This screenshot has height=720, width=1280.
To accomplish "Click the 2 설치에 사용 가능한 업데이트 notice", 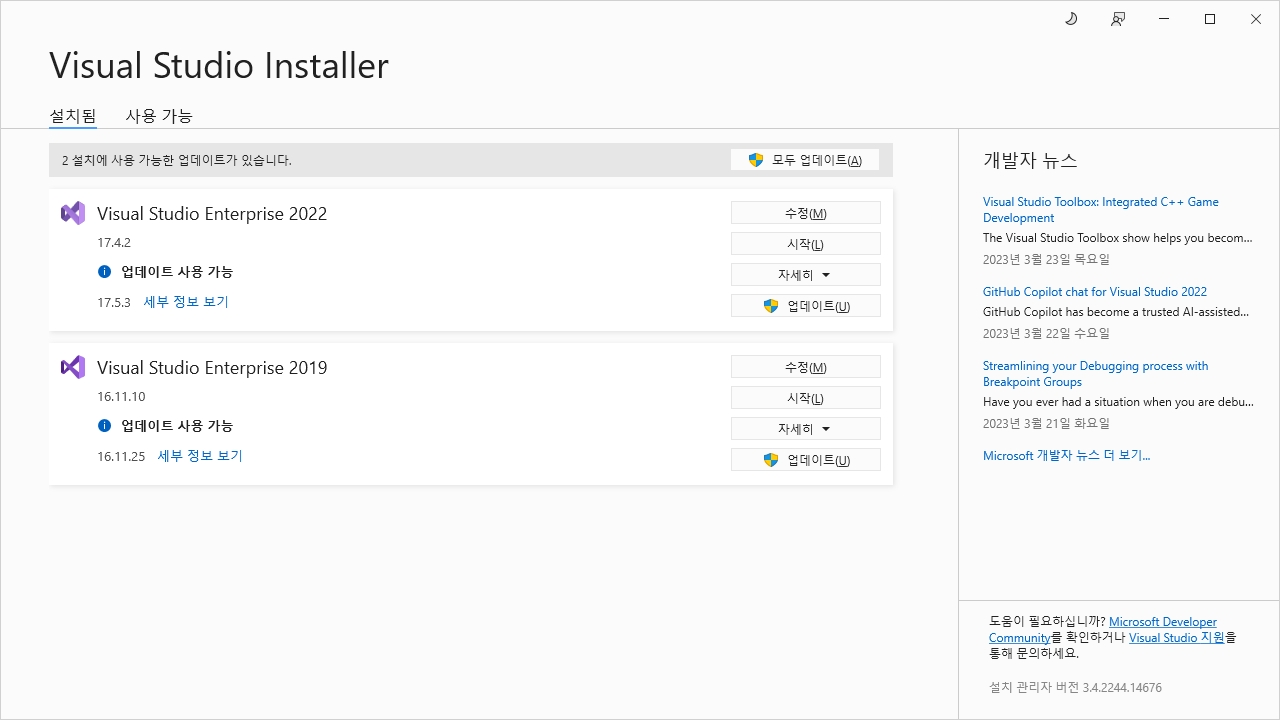I will [x=177, y=160].
